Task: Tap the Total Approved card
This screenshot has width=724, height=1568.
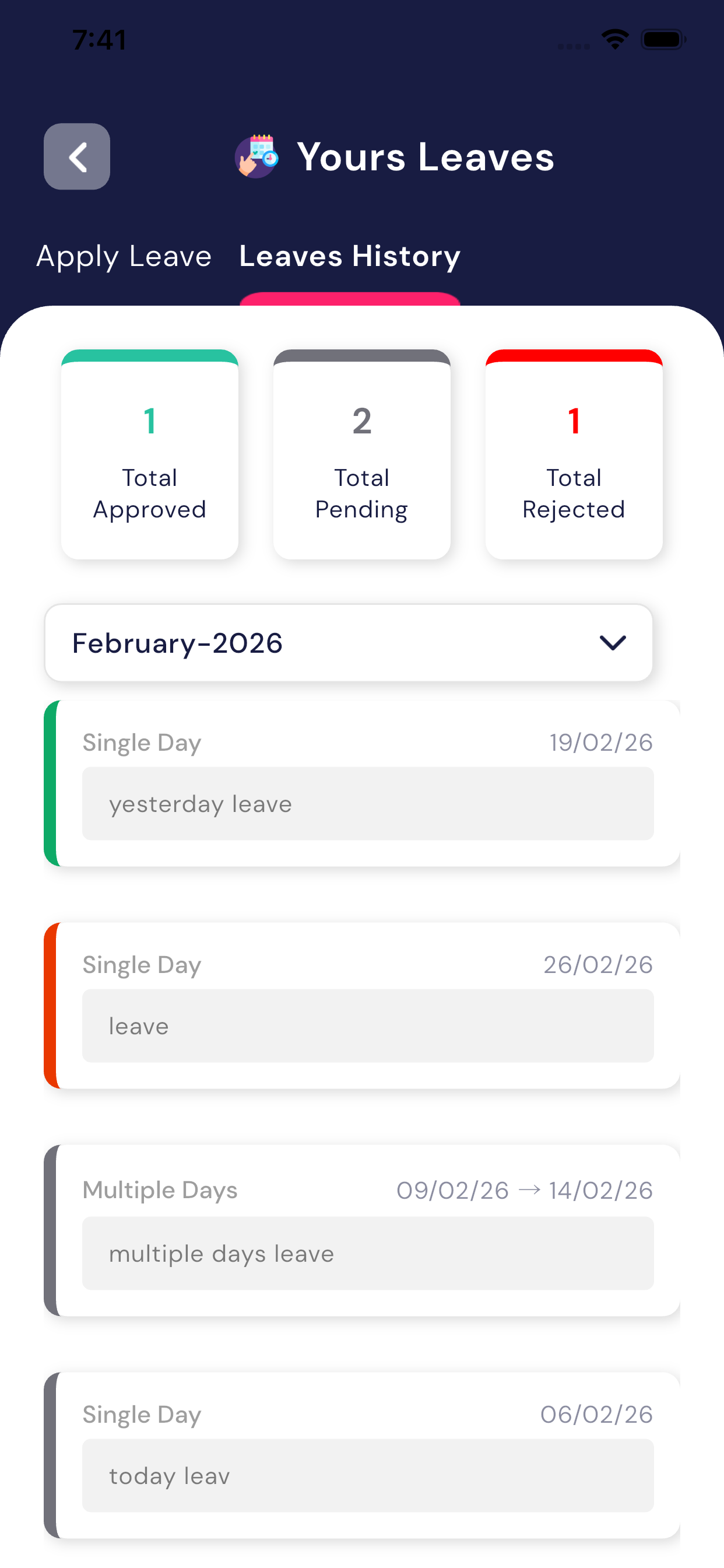Action: tap(150, 454)
